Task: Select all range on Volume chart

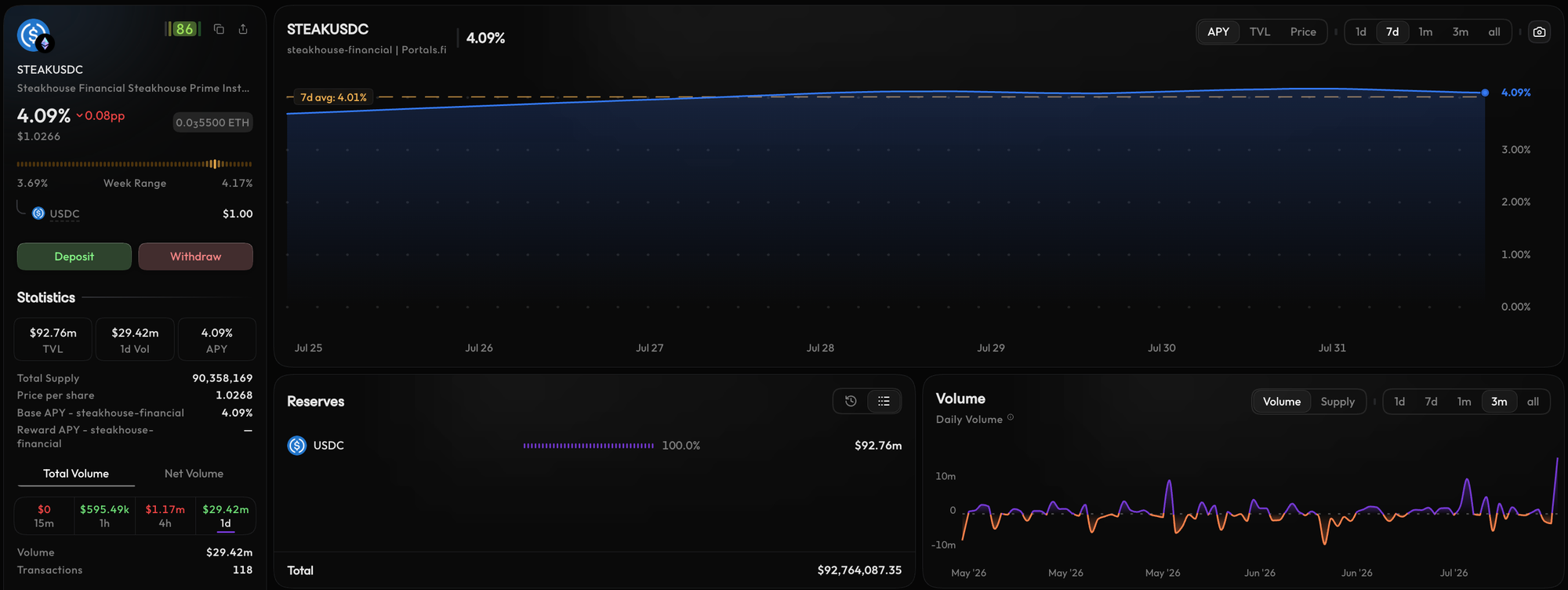Action: point(1533,402)
